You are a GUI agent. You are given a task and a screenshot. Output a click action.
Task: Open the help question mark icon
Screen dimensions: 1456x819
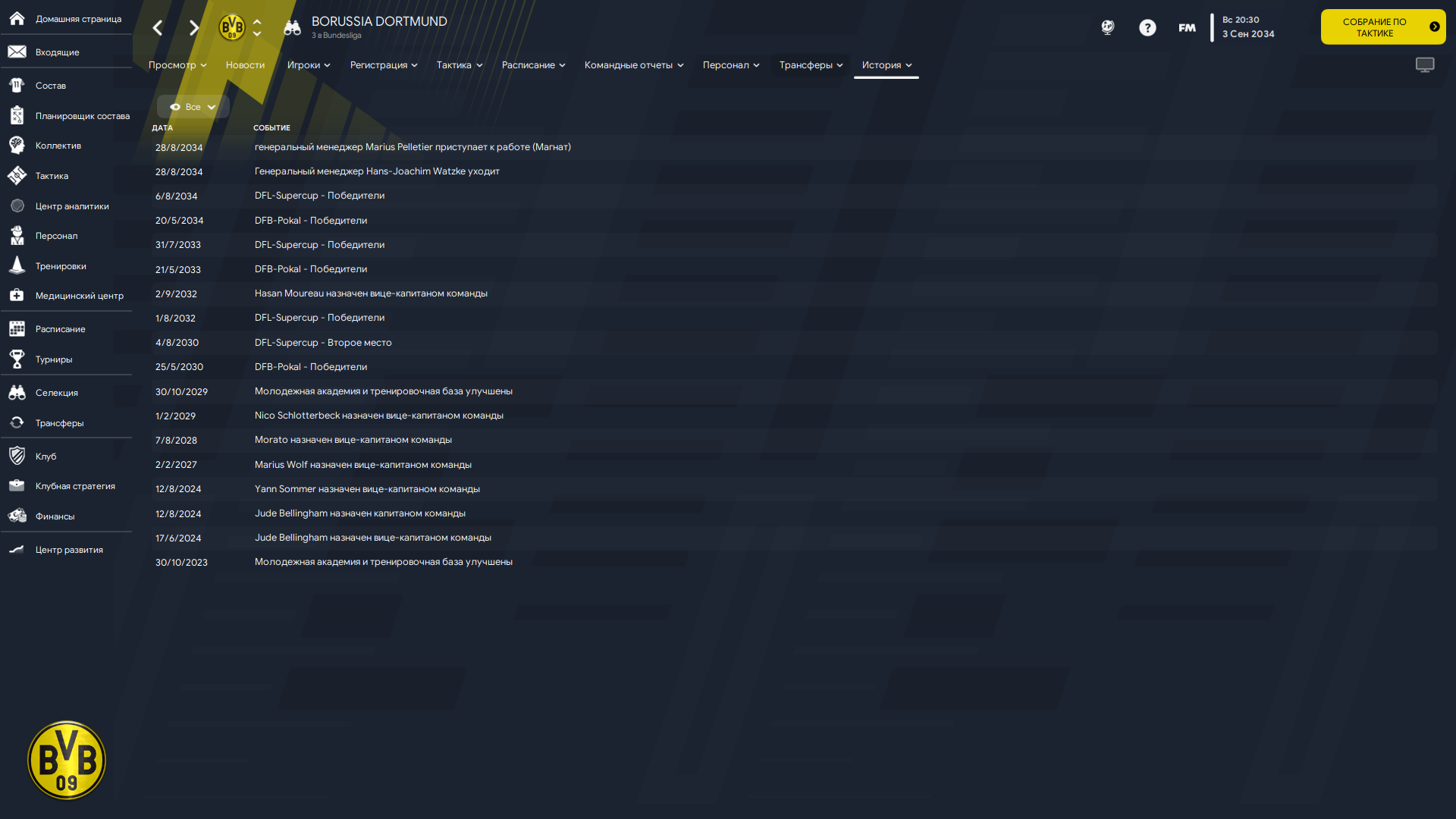[x=1147, y=28]
